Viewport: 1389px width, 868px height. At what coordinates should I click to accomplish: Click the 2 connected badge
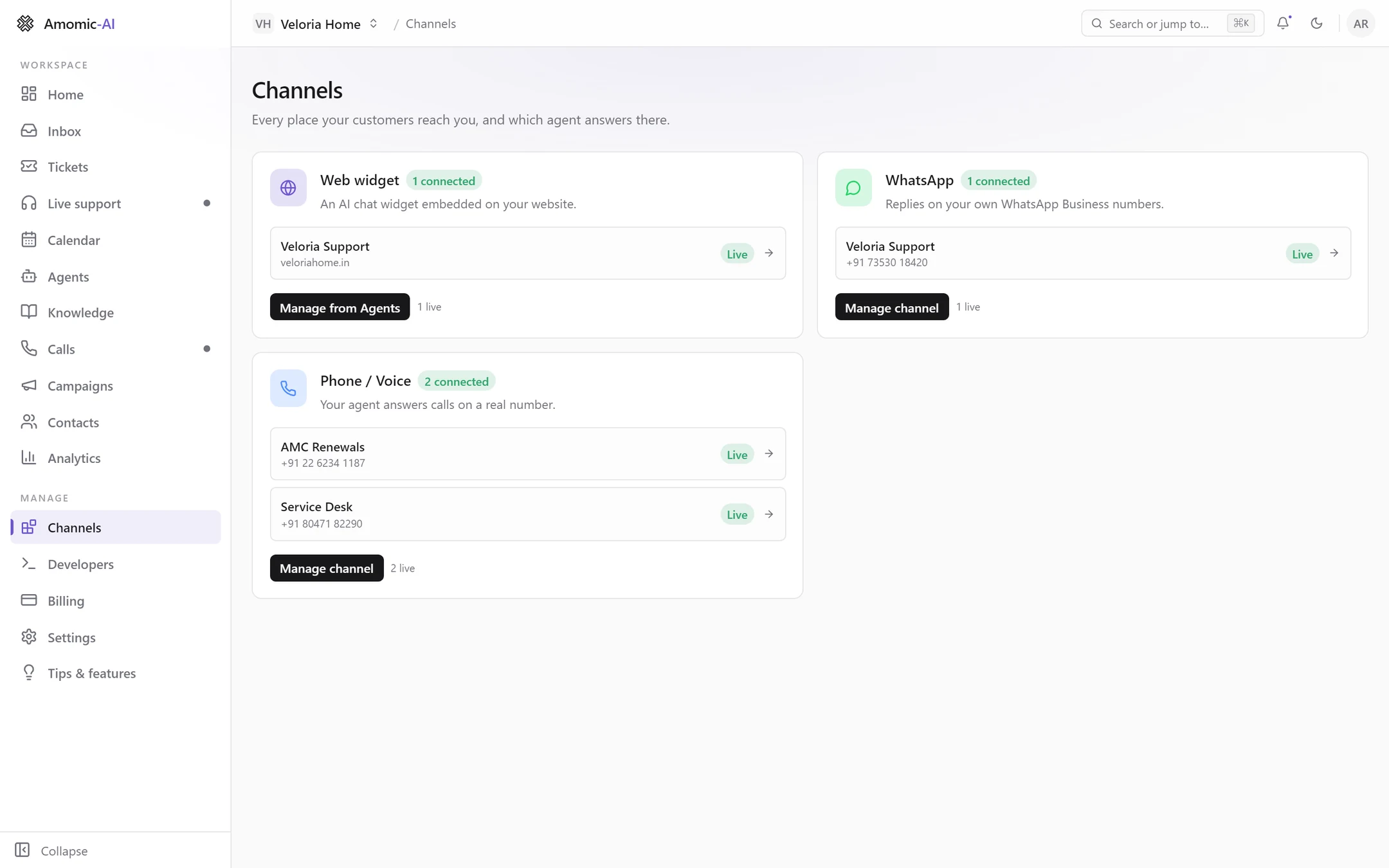pos(457,381)
